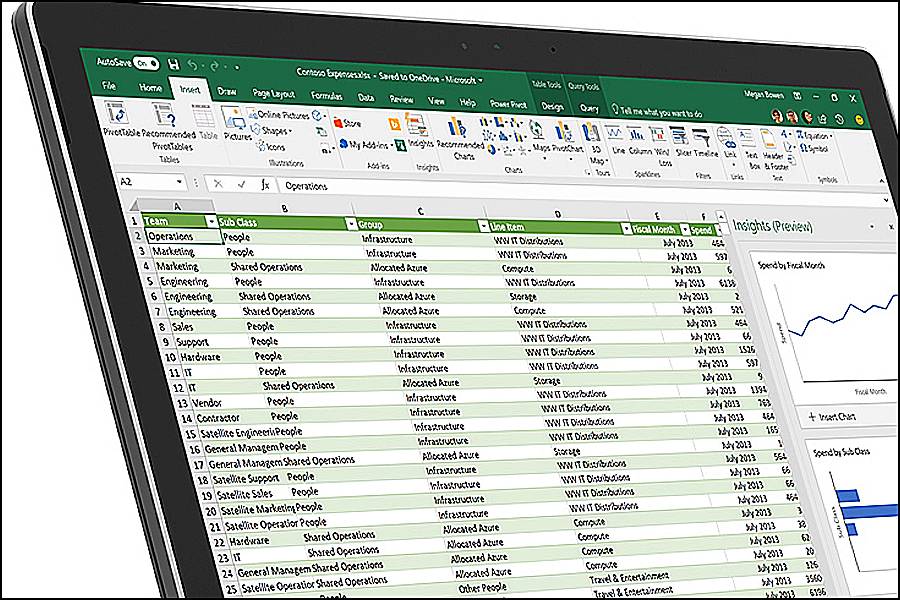This screenshot has width=900, height=600.
Task: Switch to the Formulas tab
Action: (x=326, y=96)
